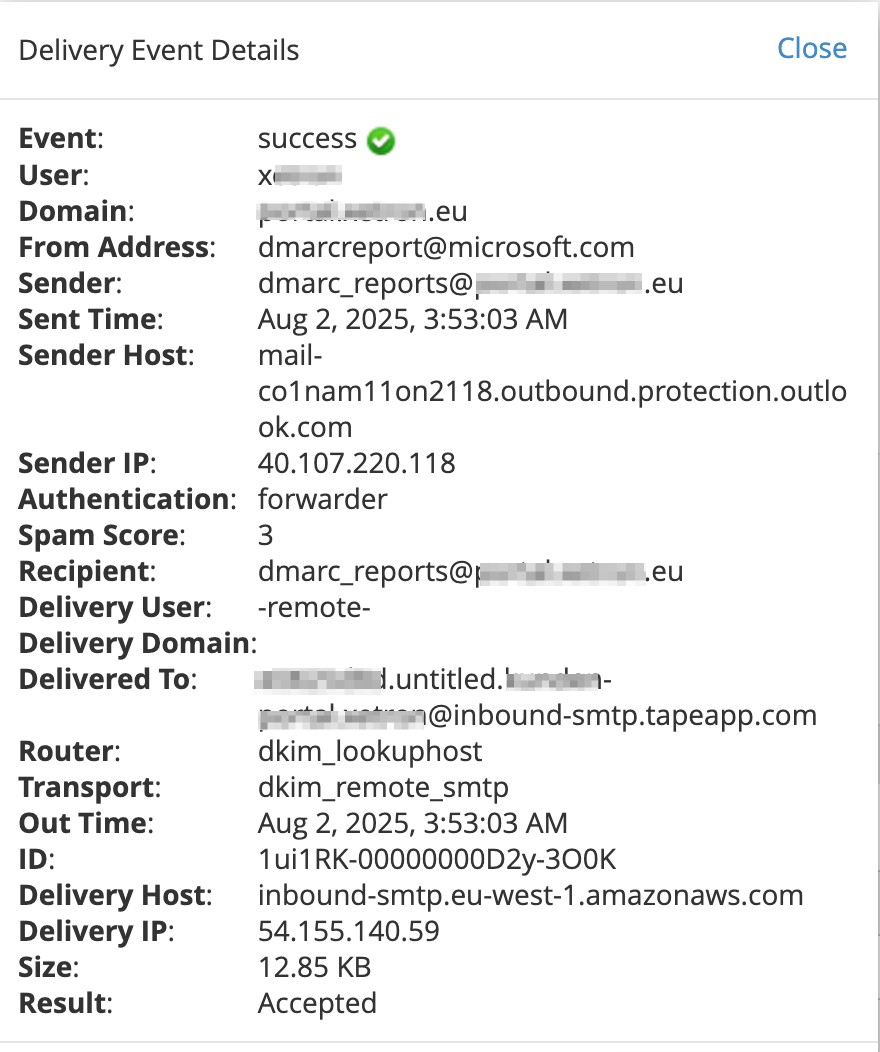The image size is (880, 1052).
Task: Select the Delivered To tapeapp.com address
Action: point(537,698)
